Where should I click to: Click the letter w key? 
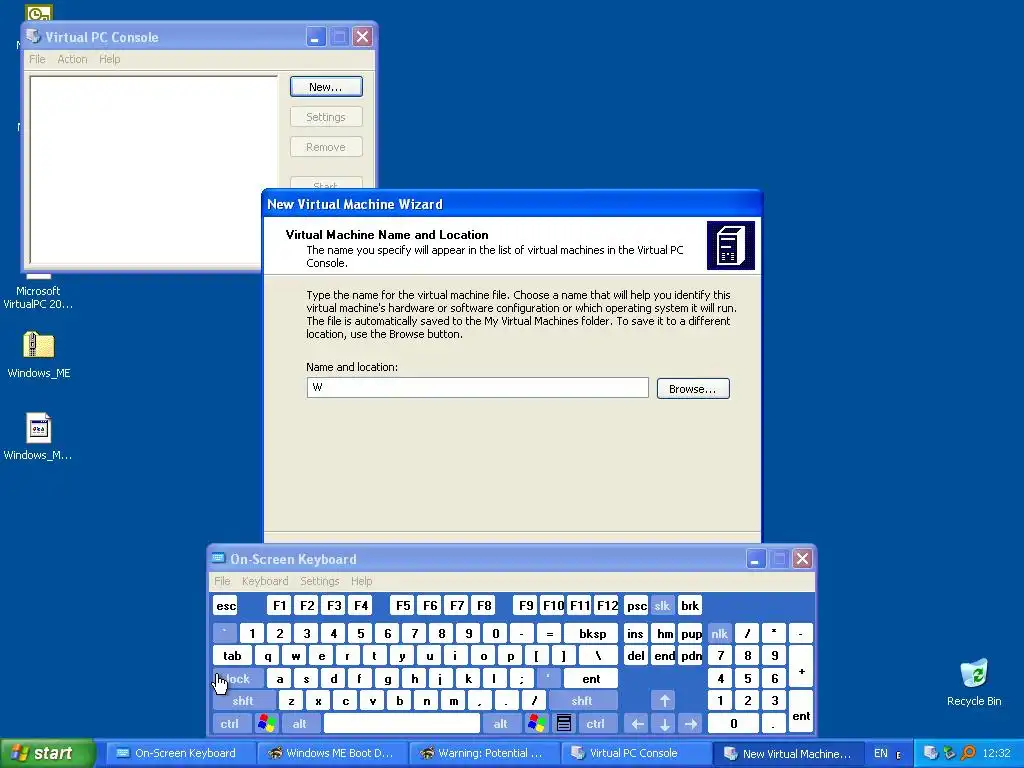point(295,656)
